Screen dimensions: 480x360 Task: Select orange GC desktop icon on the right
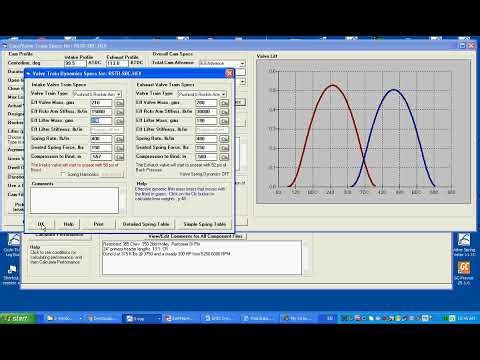[x=464, y=273]
